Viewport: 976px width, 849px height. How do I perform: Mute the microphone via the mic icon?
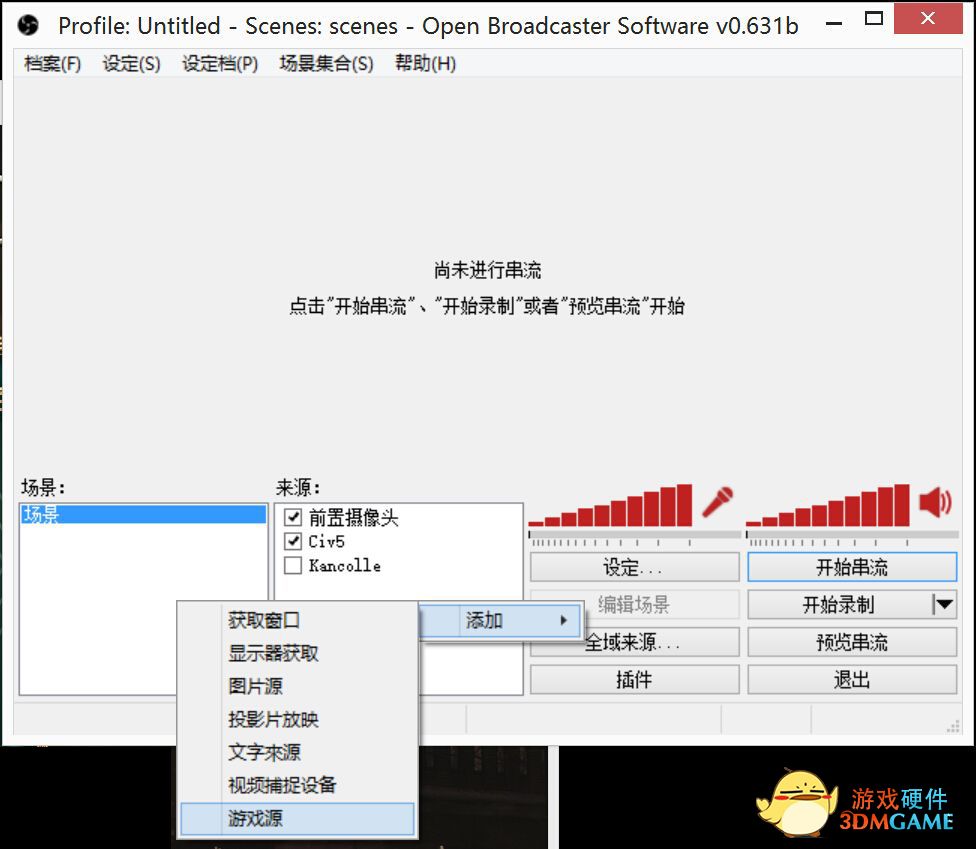[x=718, y=502]
